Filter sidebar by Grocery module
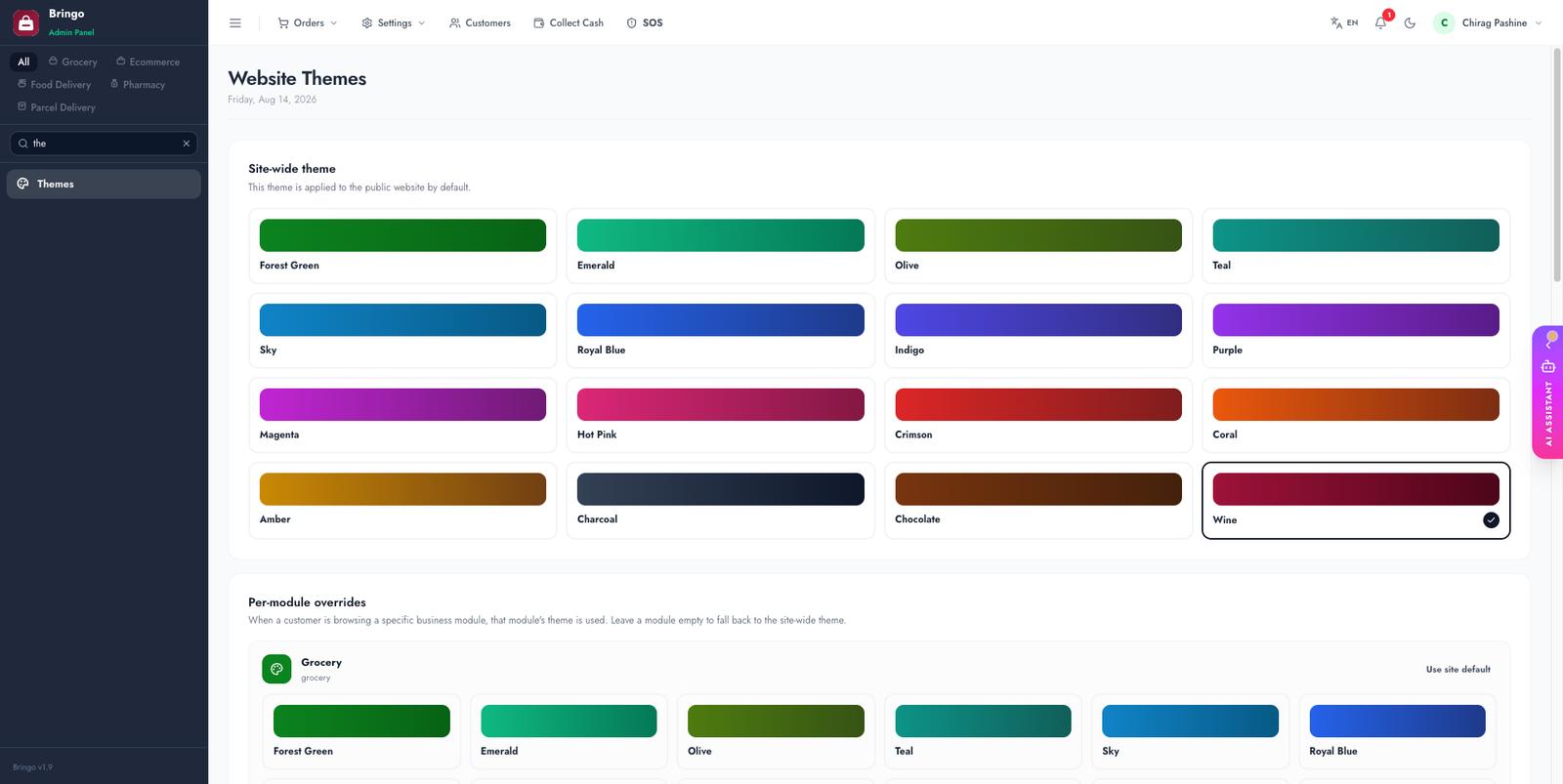 [x=73, y=62]
